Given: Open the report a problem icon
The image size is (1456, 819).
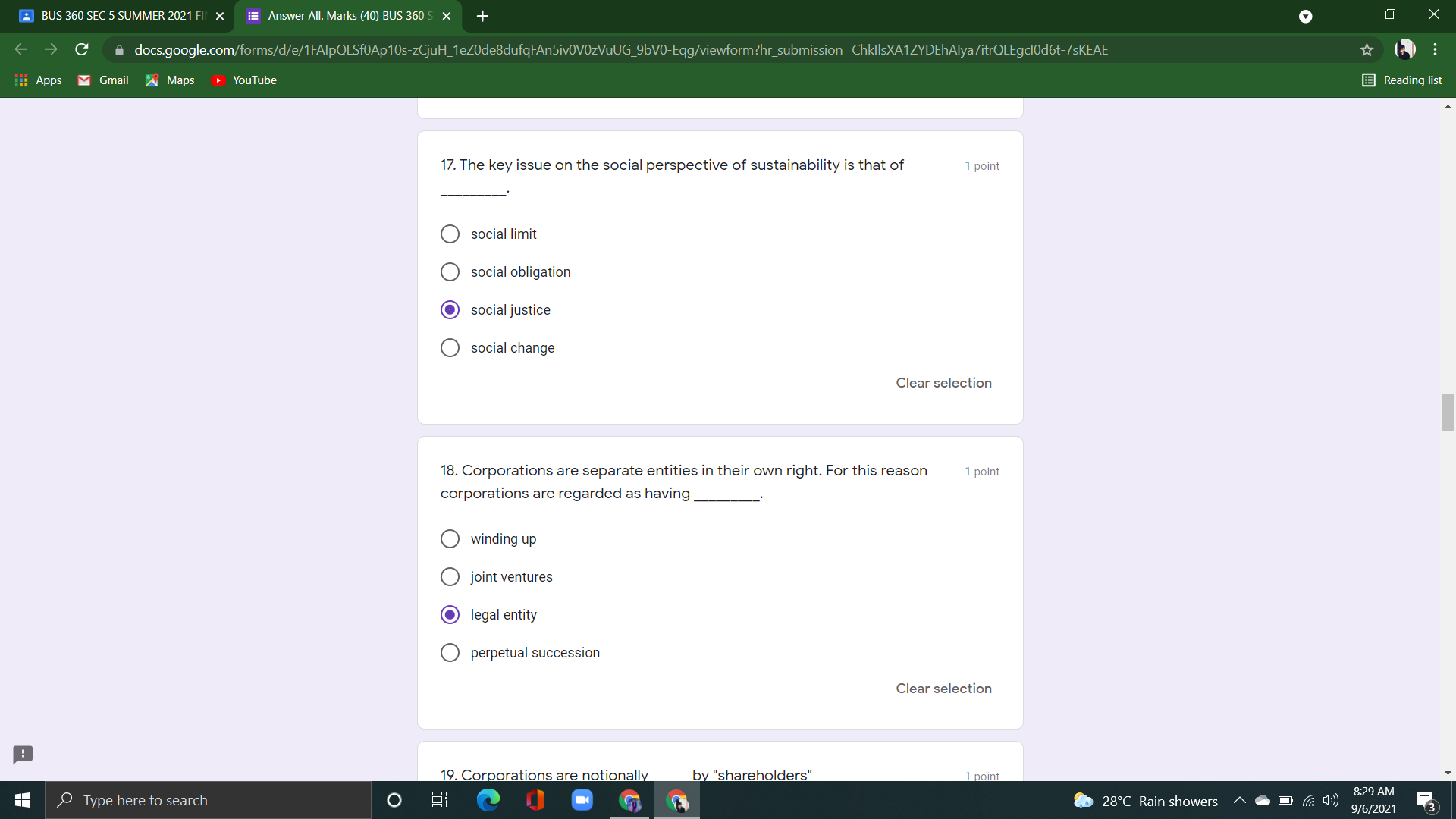Looking at the screenshot, I should click(22, 755).
